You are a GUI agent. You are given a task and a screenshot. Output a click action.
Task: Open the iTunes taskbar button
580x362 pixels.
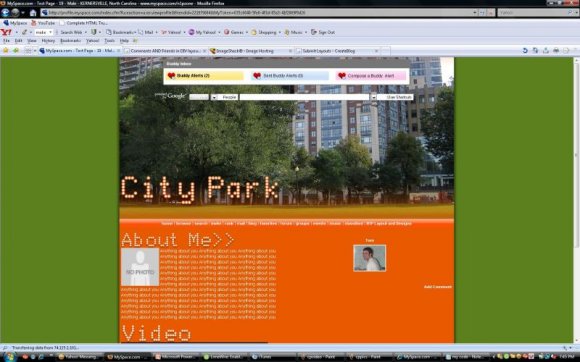click(x=272, y=357)
